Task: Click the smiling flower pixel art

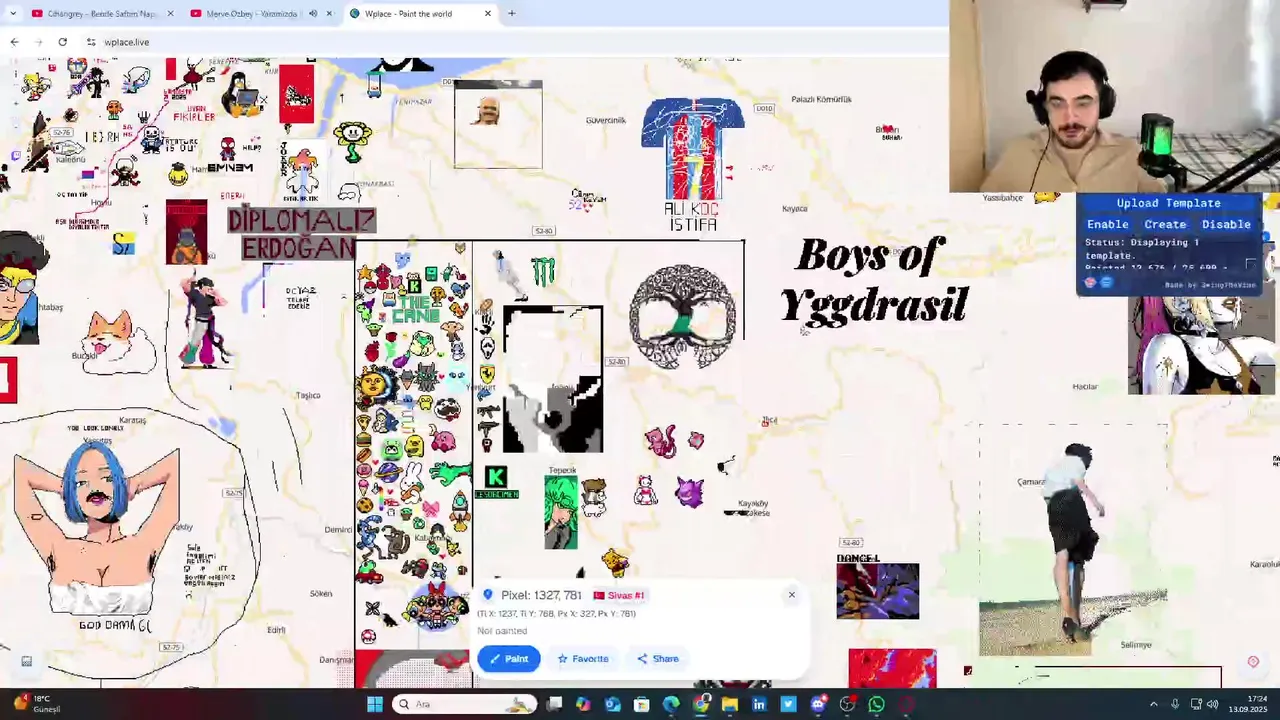Action: pos(352,141)
